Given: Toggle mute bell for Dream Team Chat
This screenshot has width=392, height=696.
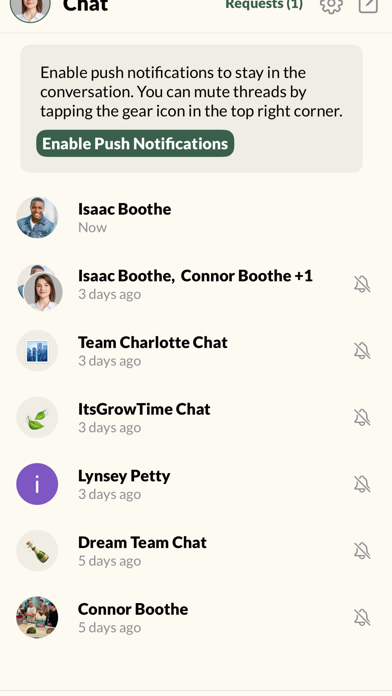Looking at the screenshot, I should coord(362,550).
